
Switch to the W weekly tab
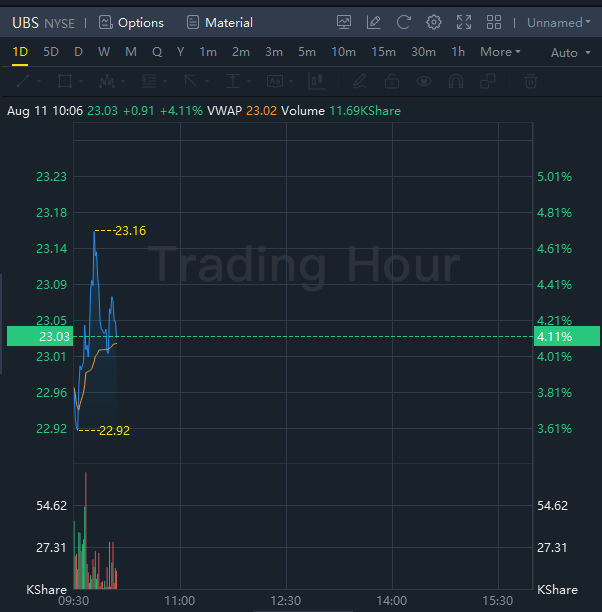[104, 52]
